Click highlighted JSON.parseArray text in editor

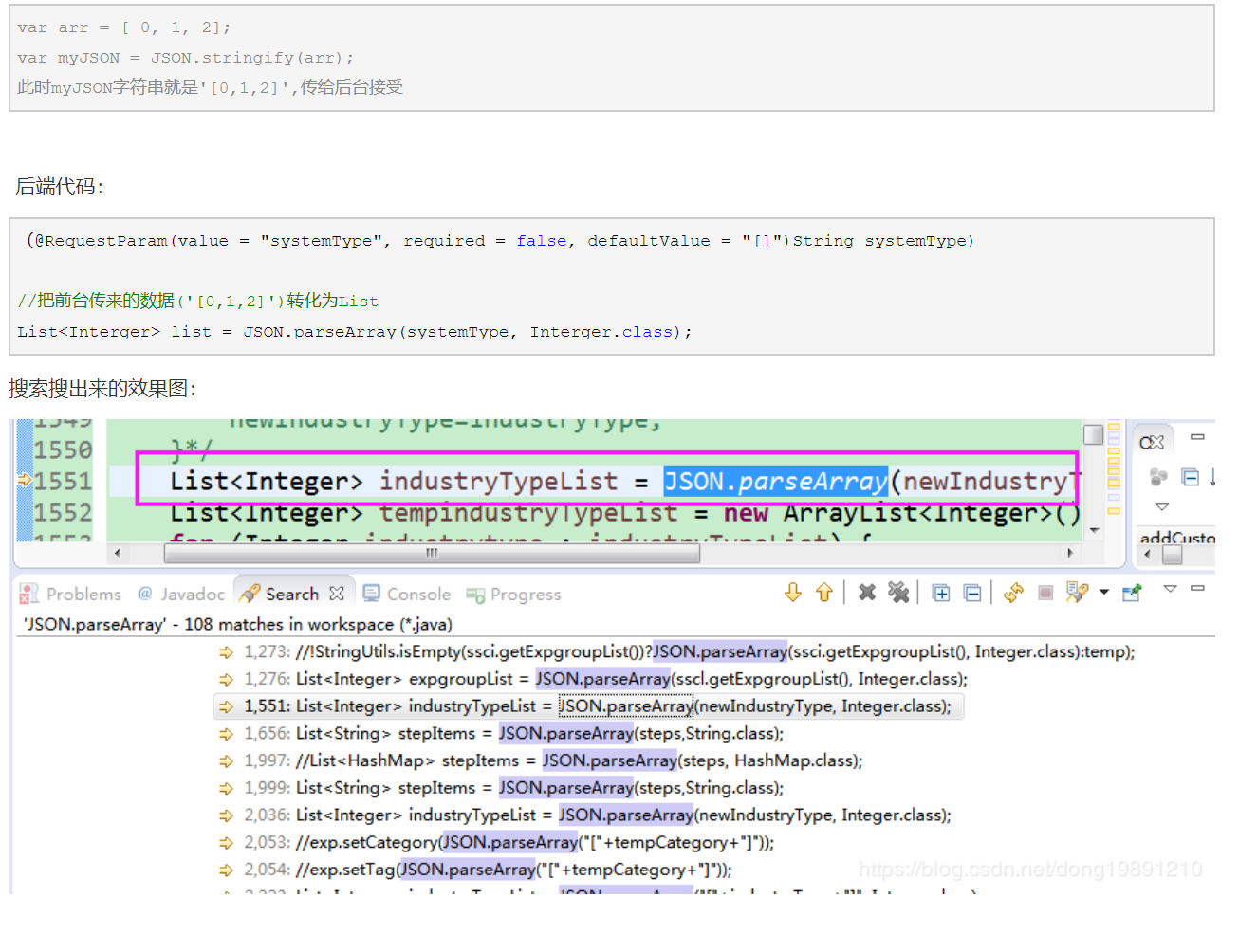click(x=775, y=482)
